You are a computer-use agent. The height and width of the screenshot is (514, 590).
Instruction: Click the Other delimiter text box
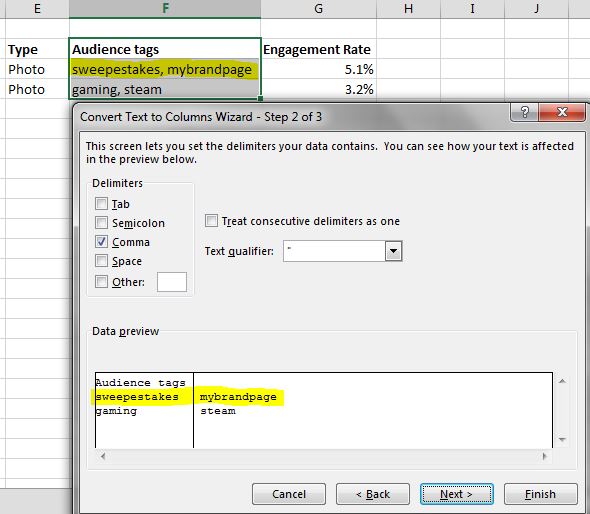pos(172,282)
